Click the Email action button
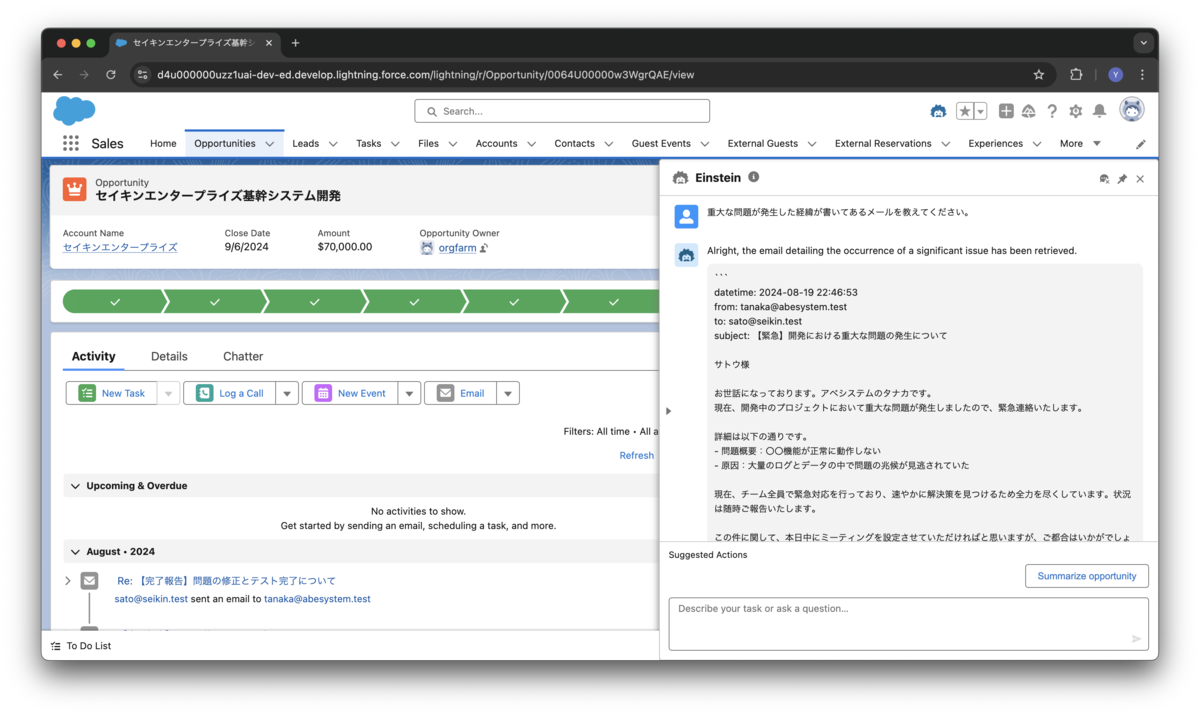Viewport: 1200px width, 715px height. (460, 393)
